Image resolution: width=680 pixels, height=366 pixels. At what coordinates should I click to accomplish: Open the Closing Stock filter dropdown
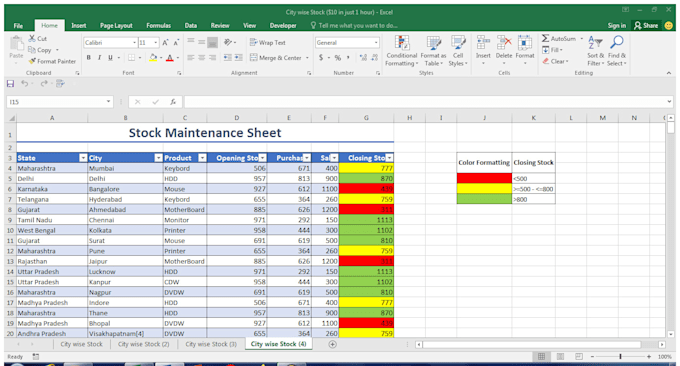(389, 158)
